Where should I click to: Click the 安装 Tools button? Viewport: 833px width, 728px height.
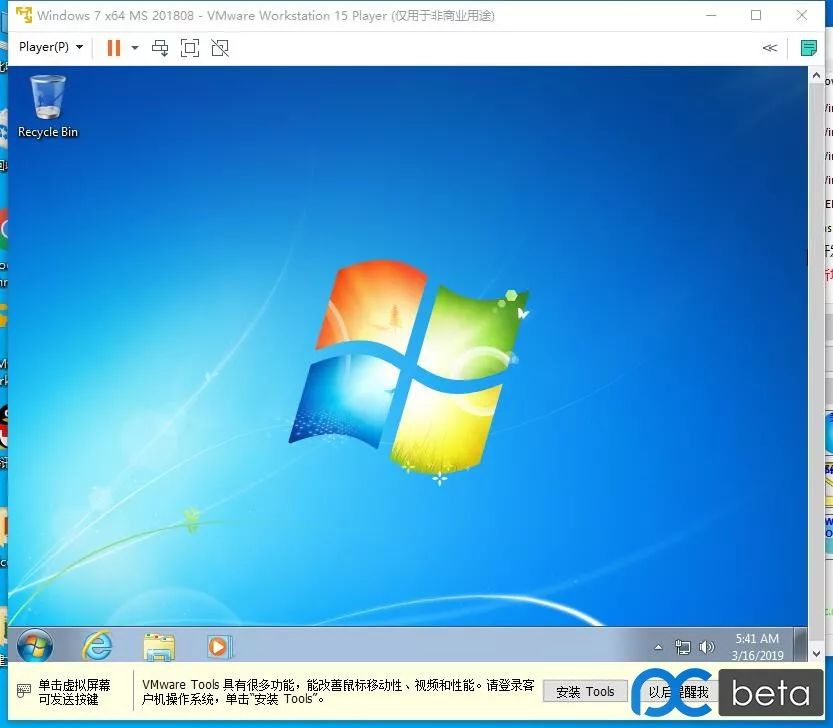coord(584,691)
